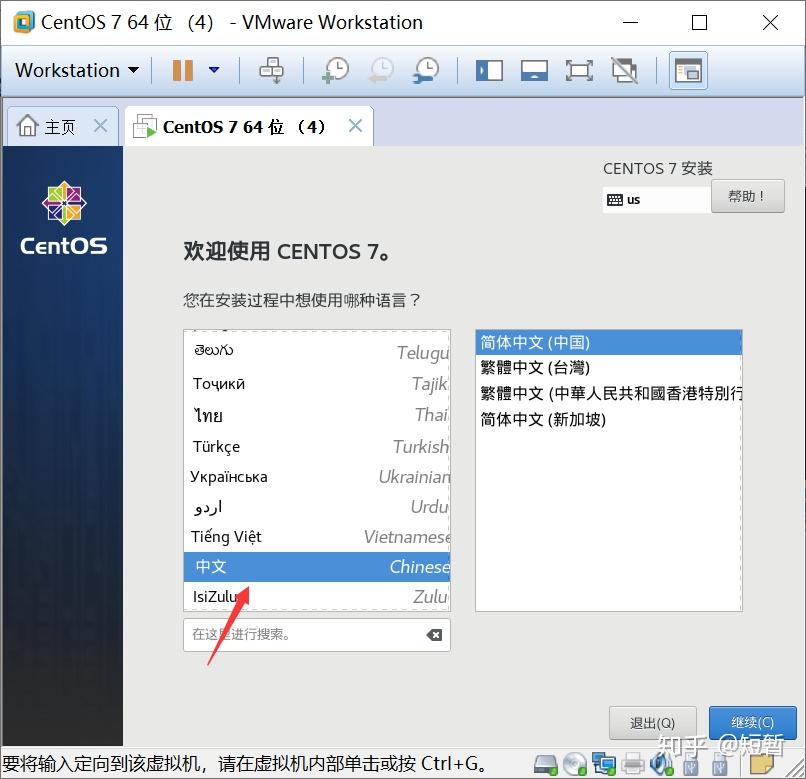The width and height of the screenshot is (806, 779).
Task: Click the take snapshot toolbar icon
Action: [x=334, y=70]
